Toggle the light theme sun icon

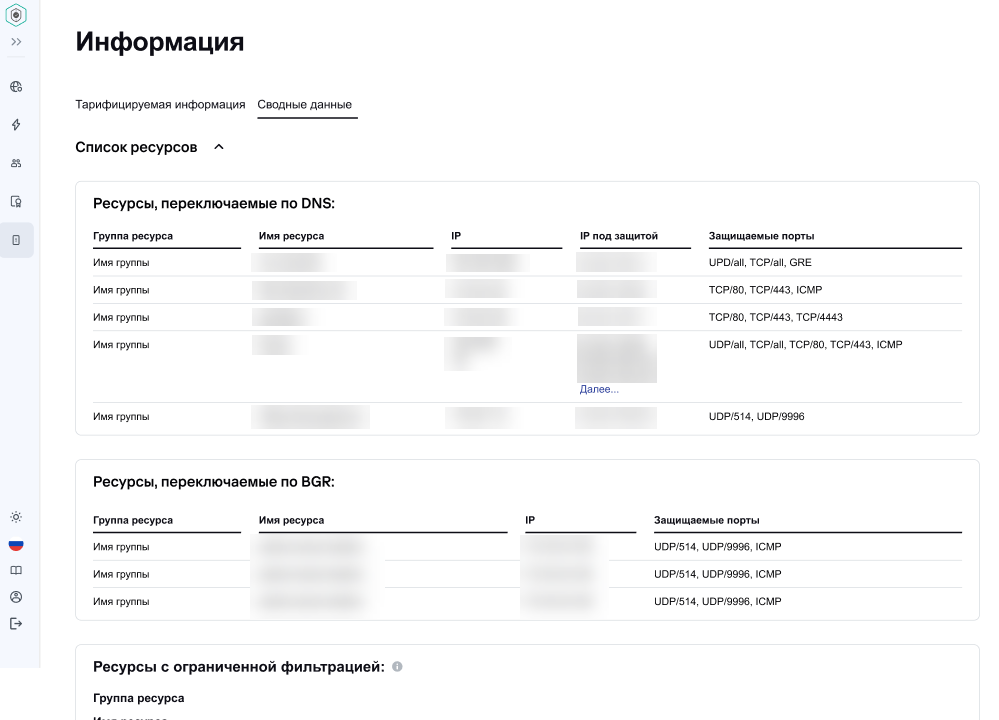(15, 517)
